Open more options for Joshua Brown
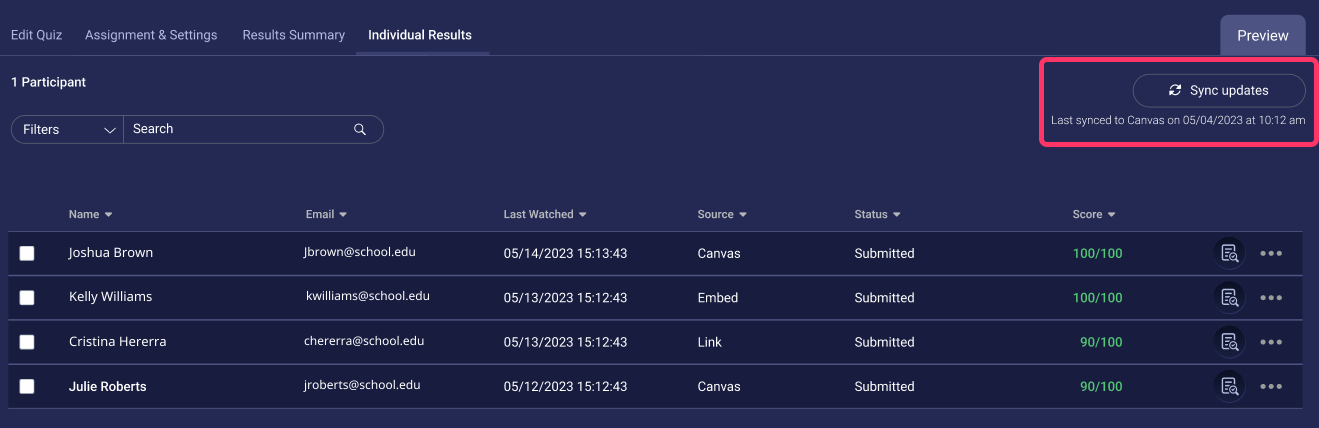1319x428 pixels. click(x=1271, y=254)
